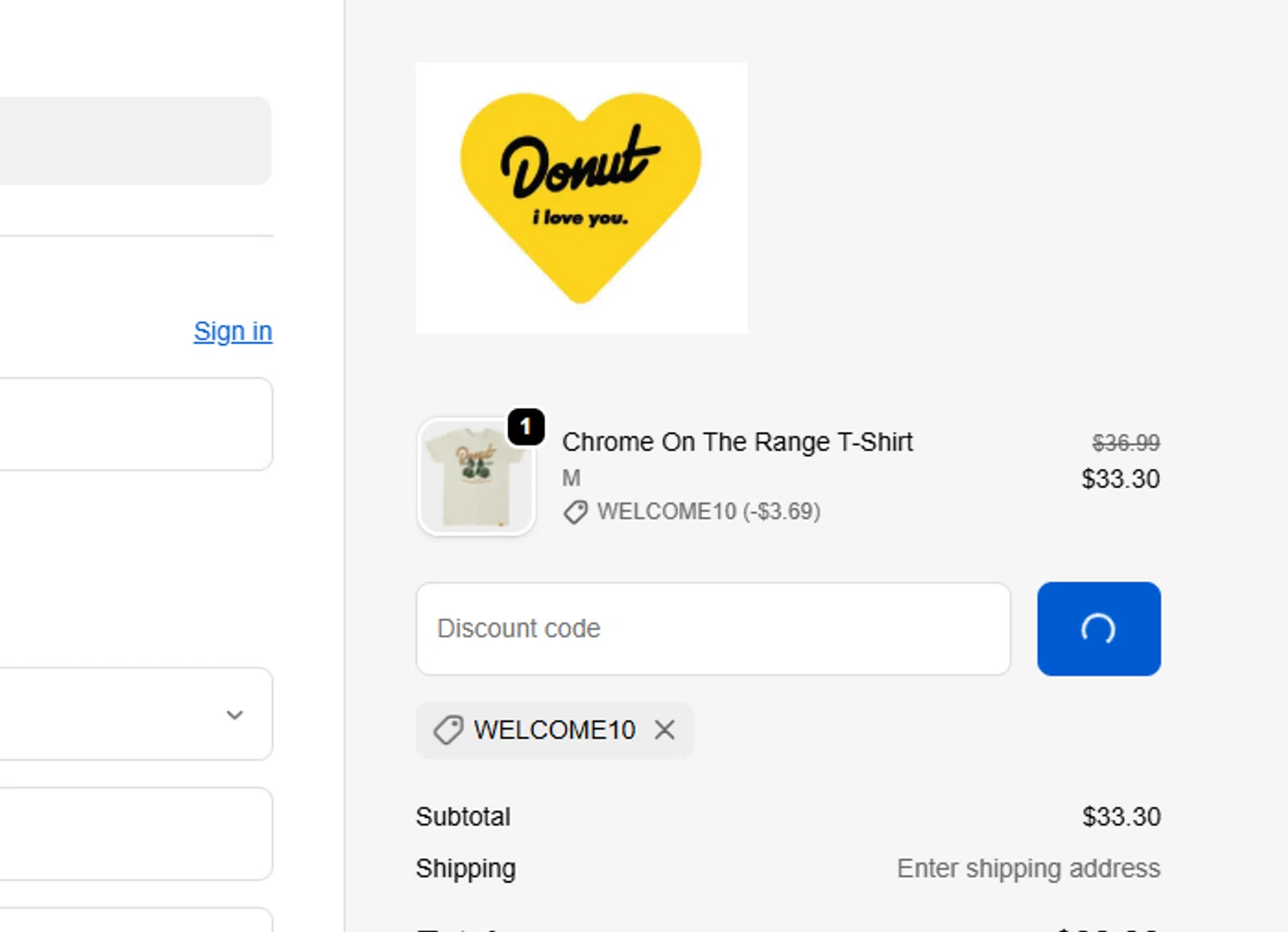This screenshot has width=1288, height=932.
Task: Click the tag icon inside the WELCOME10 chip
Action: pos(448,730)
